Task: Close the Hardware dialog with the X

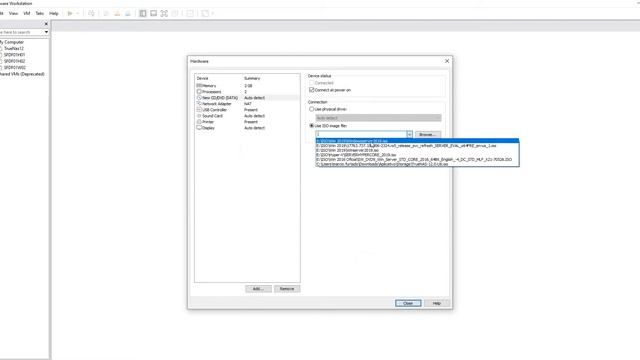Action: [447, 61]
